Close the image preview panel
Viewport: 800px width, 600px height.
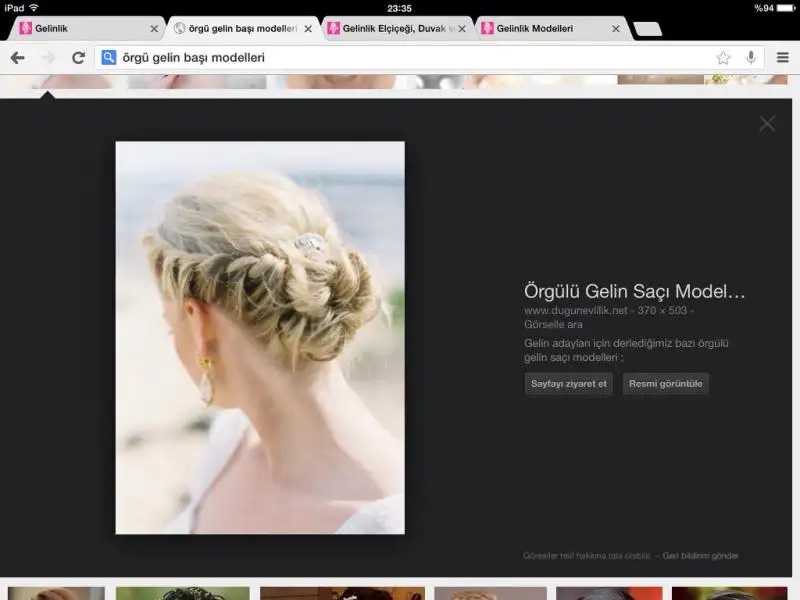767,124
